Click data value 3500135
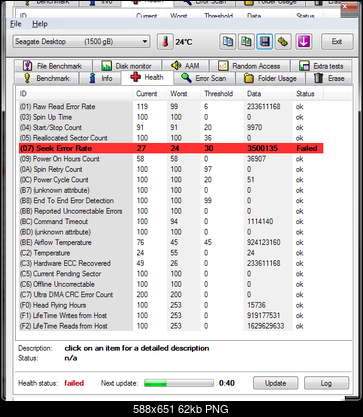Image resolution: width=363 pixels, height=417 pixels. point(262,148)
